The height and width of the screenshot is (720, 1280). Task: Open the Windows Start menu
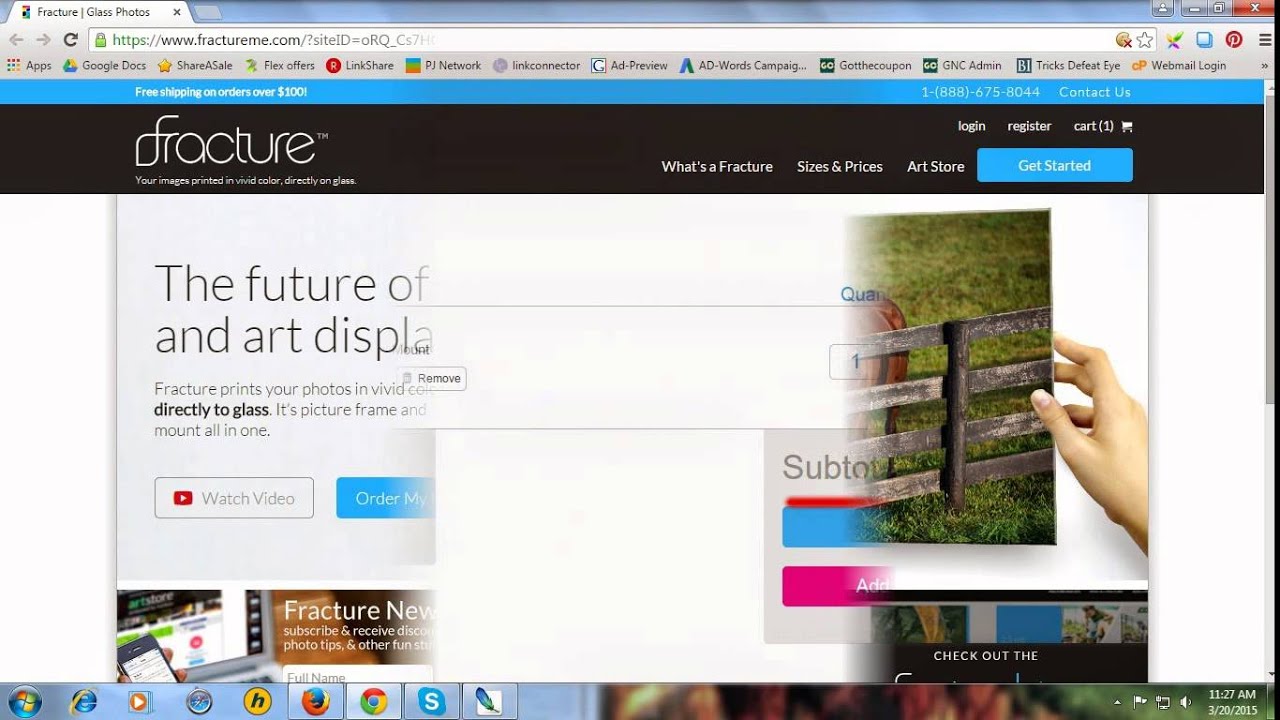24,702
